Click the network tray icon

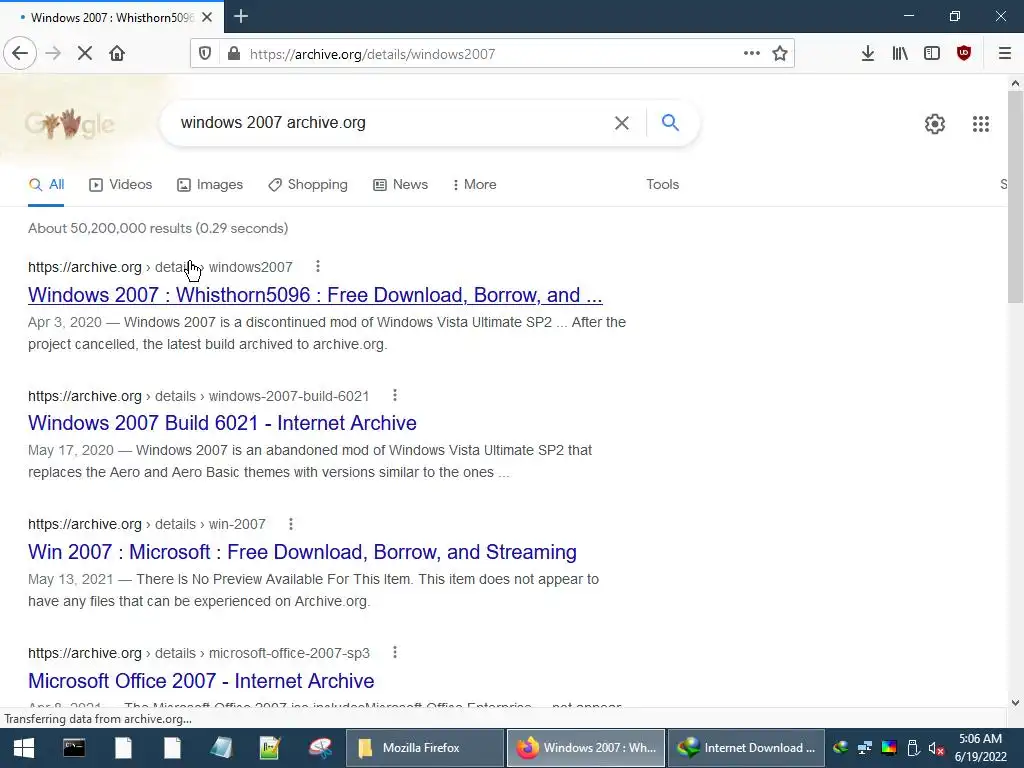(x=865, y=748)
